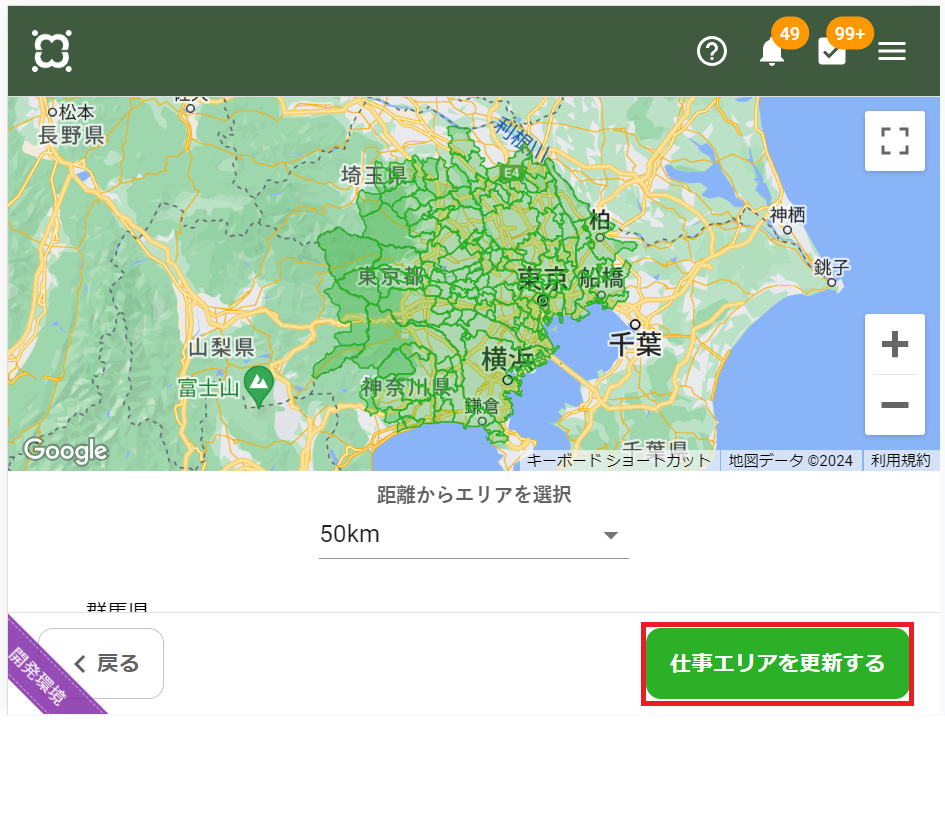
Task: Zoom in on the map
Action: (x=894, y=345)
